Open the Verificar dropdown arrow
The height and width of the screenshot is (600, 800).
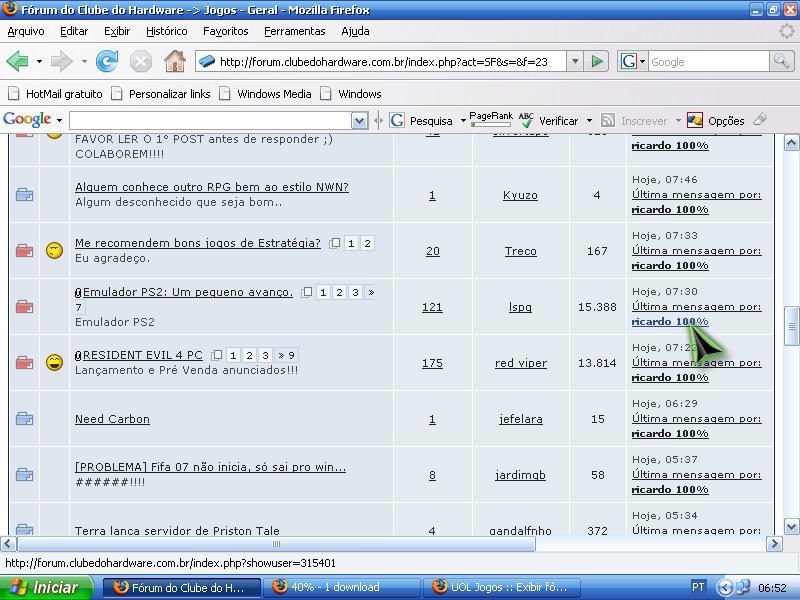click(589, 121)
